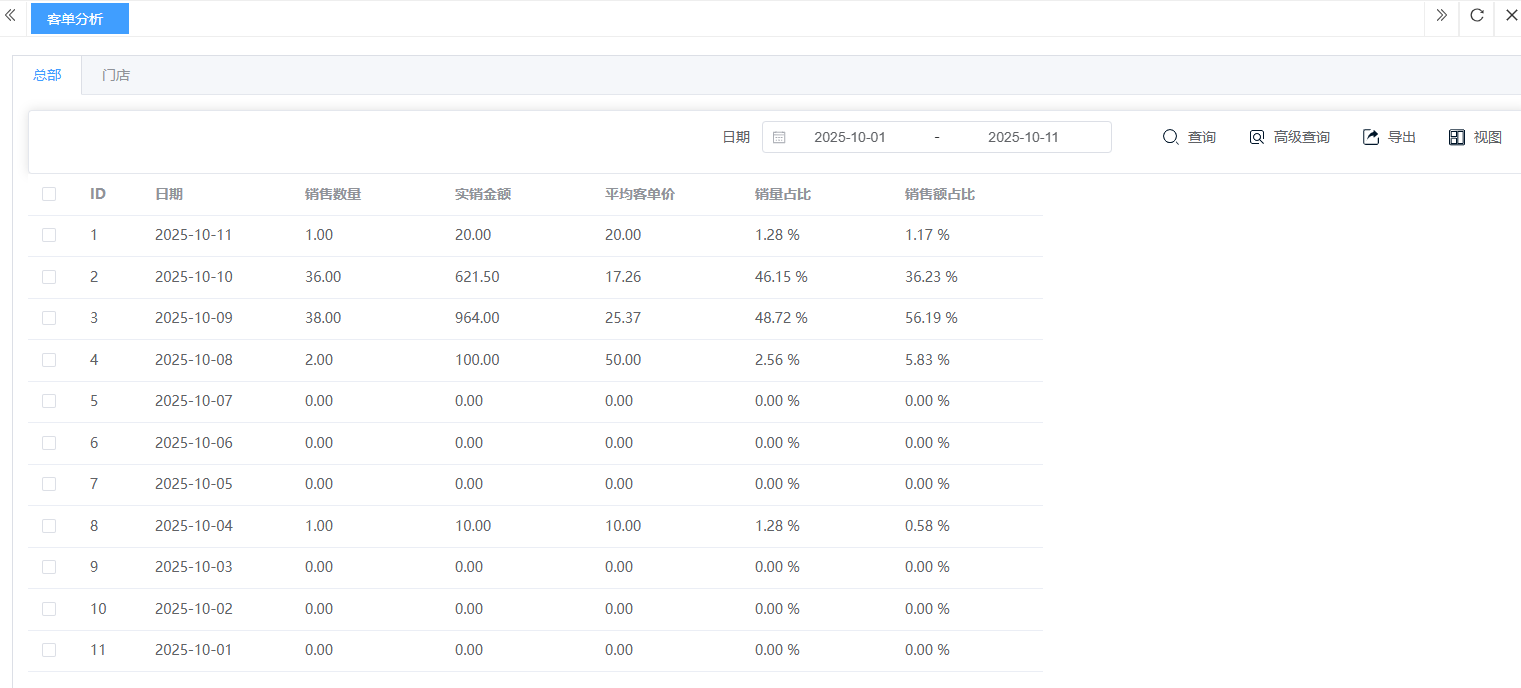Open advanced query (高级查询) icon
1521x688 pixels.
[1257, 137]
